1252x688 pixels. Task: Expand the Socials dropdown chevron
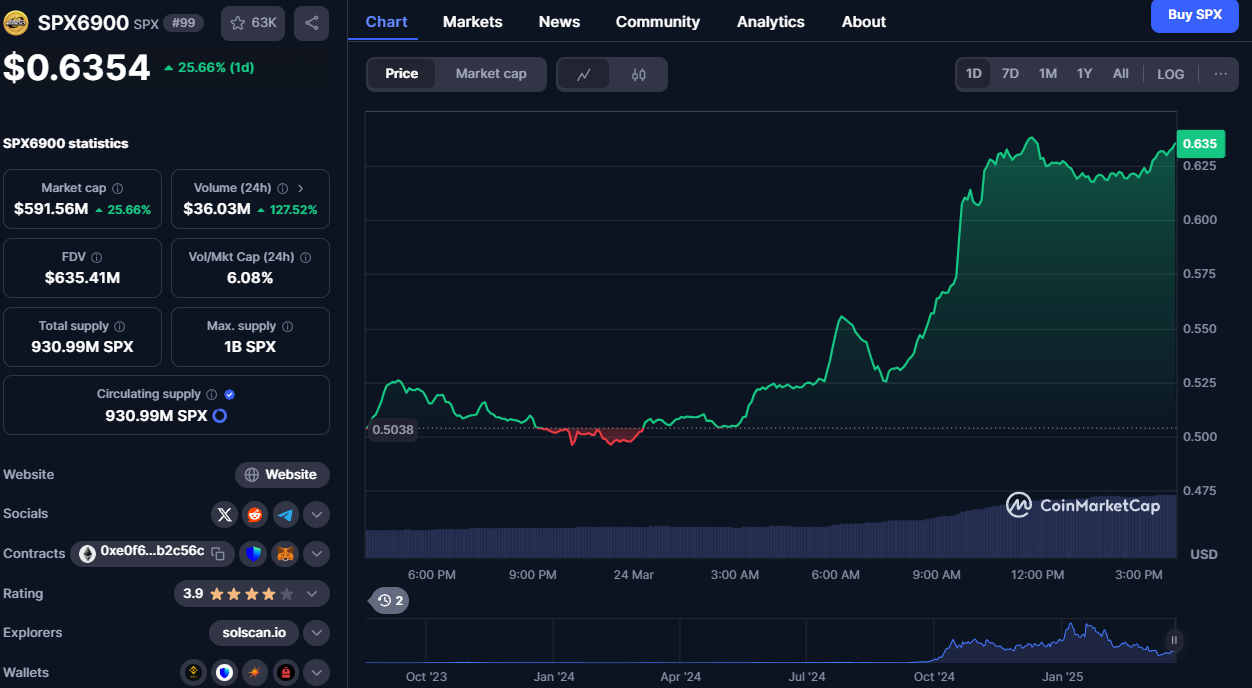[x=316, y=515]
